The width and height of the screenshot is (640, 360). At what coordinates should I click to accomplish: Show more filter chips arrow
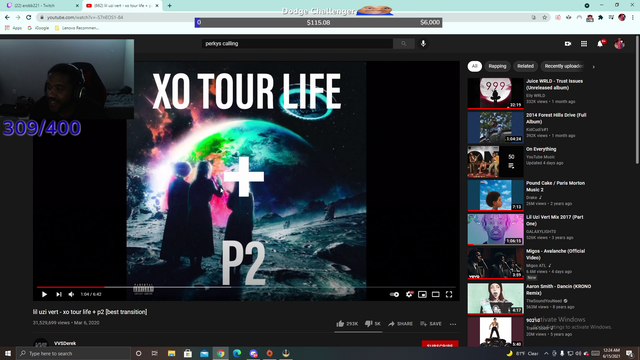click(594, 67)
